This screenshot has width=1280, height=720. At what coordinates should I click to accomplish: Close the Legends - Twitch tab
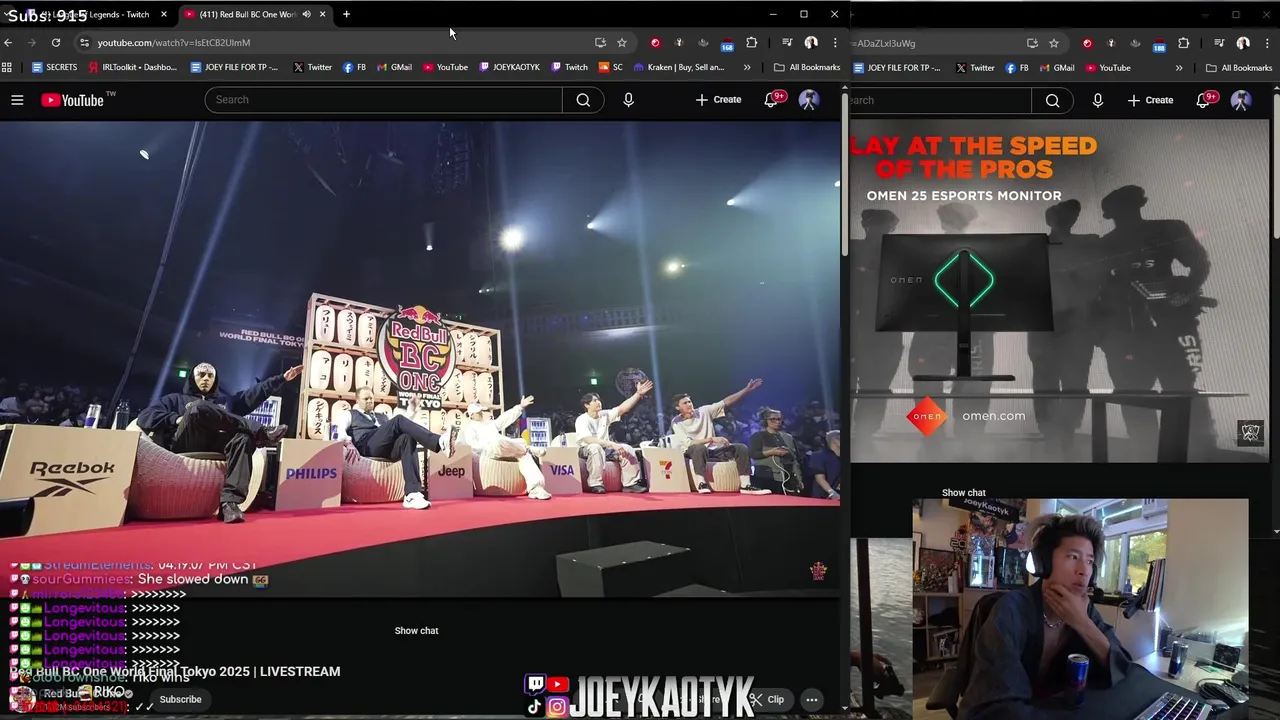click(x=164, y=14)
